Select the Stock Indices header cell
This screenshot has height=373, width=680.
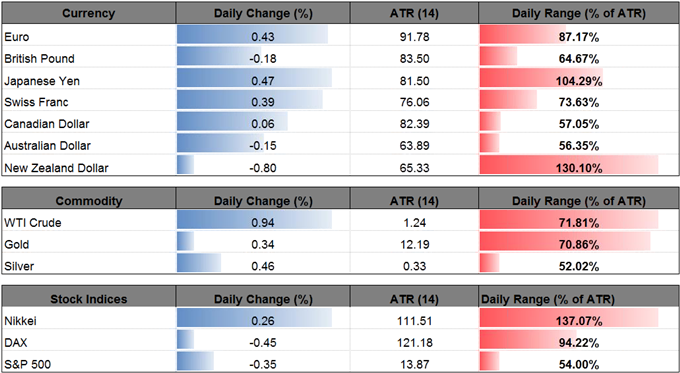(x=88, y=299)
